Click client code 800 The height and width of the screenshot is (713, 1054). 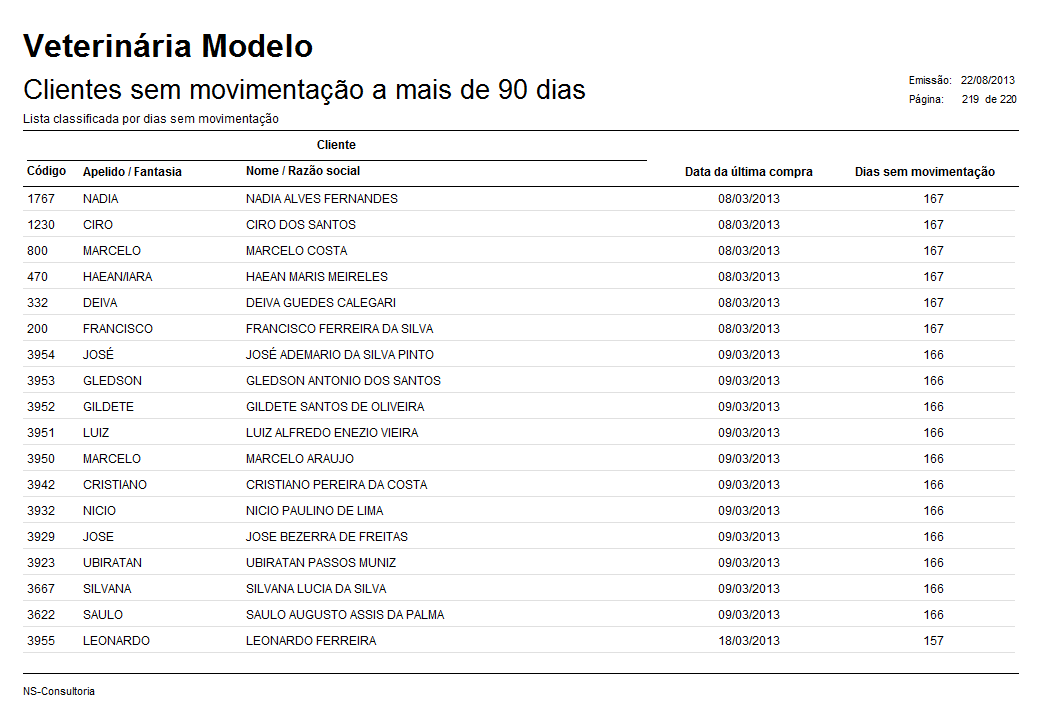37,251
